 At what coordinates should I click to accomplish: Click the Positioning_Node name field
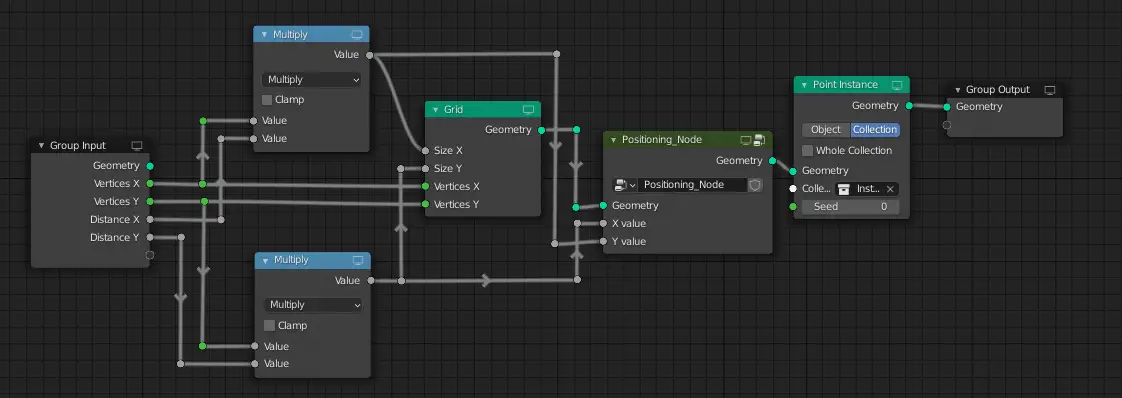[692, 185]
